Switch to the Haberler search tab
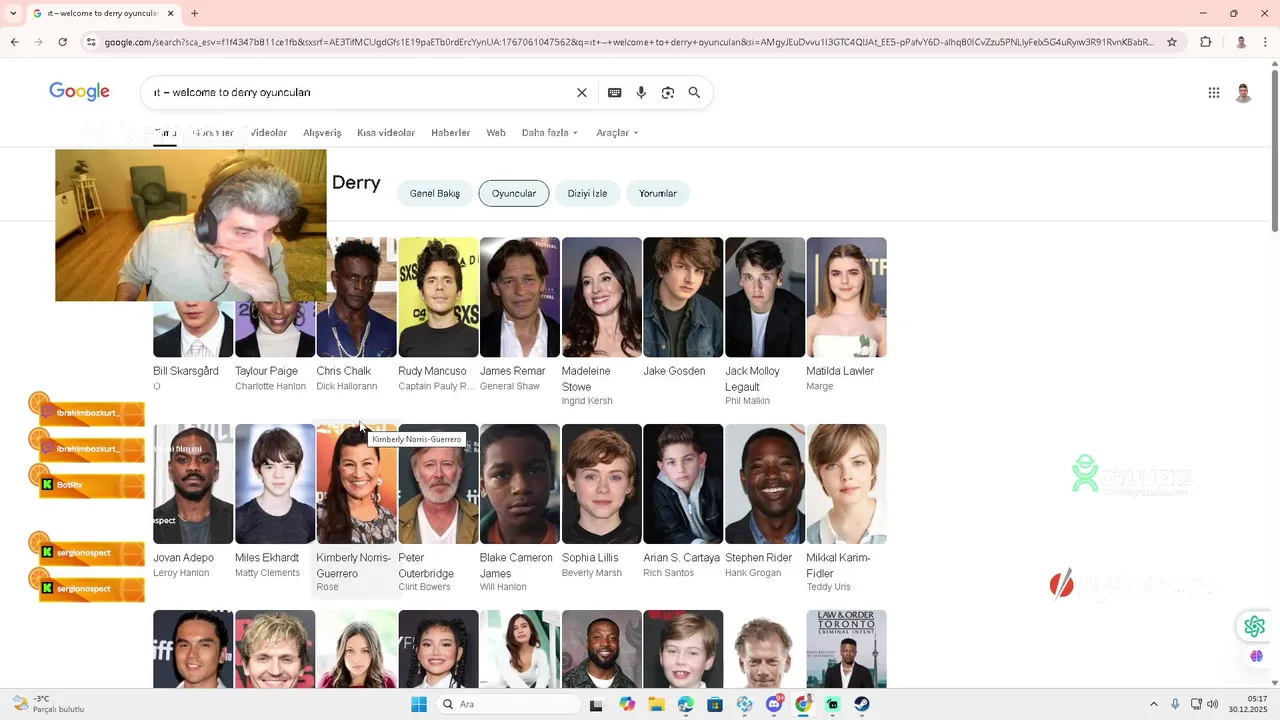Screen dimensions: 1280x720 pos(451,133)
